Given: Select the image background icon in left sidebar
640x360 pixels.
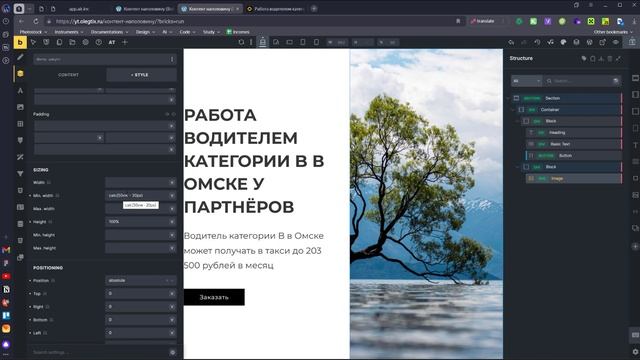Looking at the screenshot, I should (20, 107).
